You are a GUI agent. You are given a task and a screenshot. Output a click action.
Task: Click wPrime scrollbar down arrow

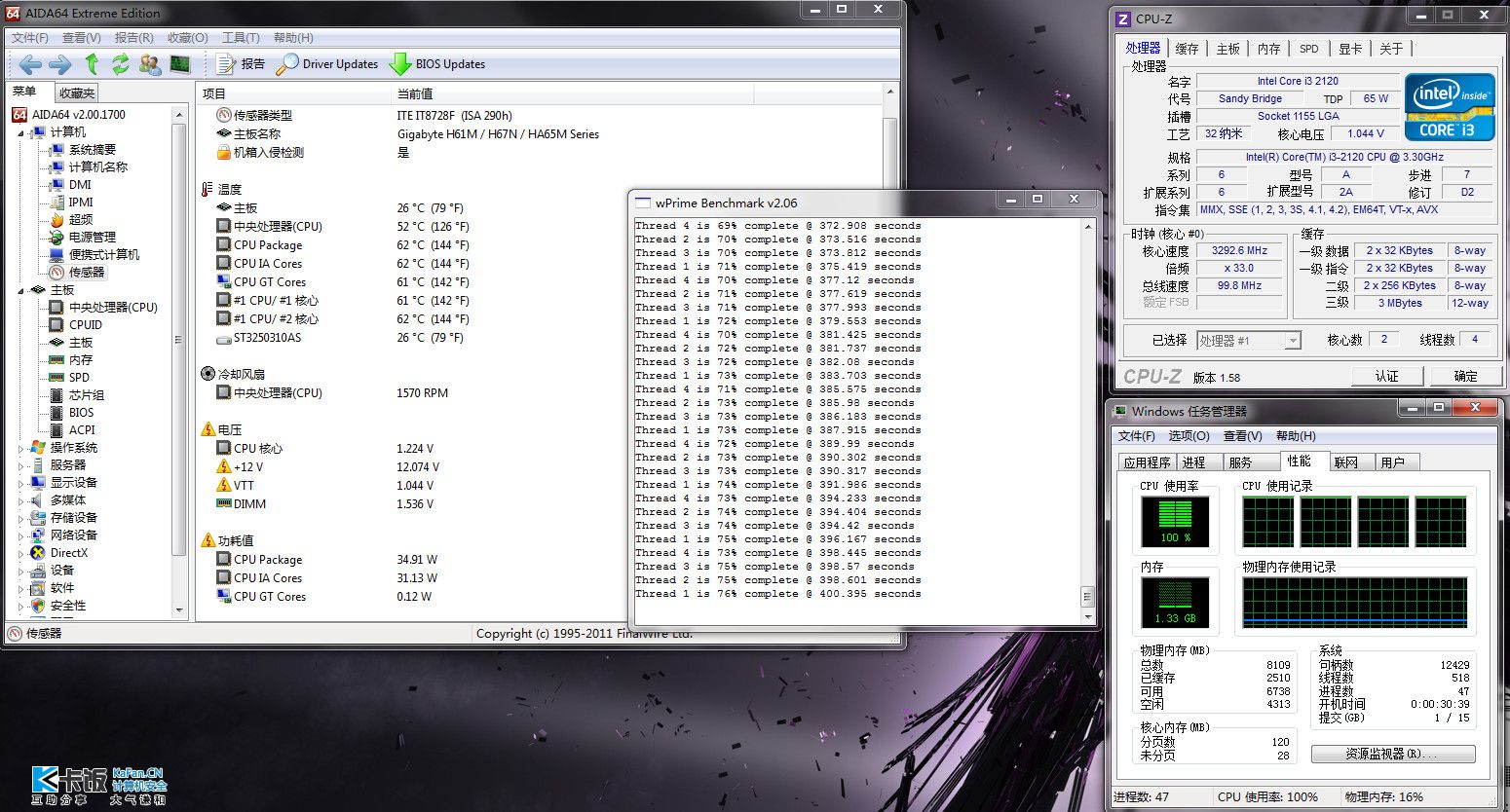[x=1087, y=616]
